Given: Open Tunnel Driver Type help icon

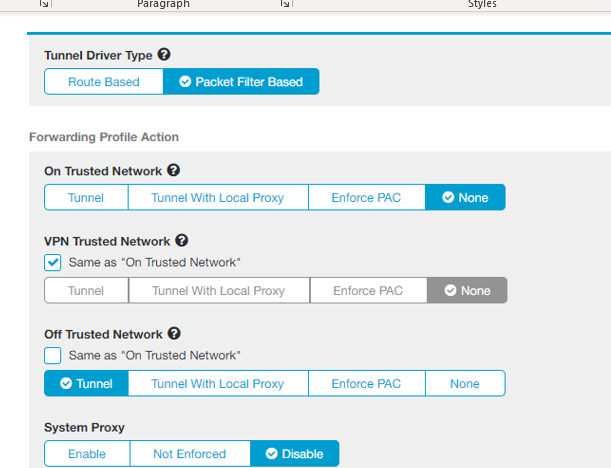Looking at the screenshot, I should click(x=164, y=54).
